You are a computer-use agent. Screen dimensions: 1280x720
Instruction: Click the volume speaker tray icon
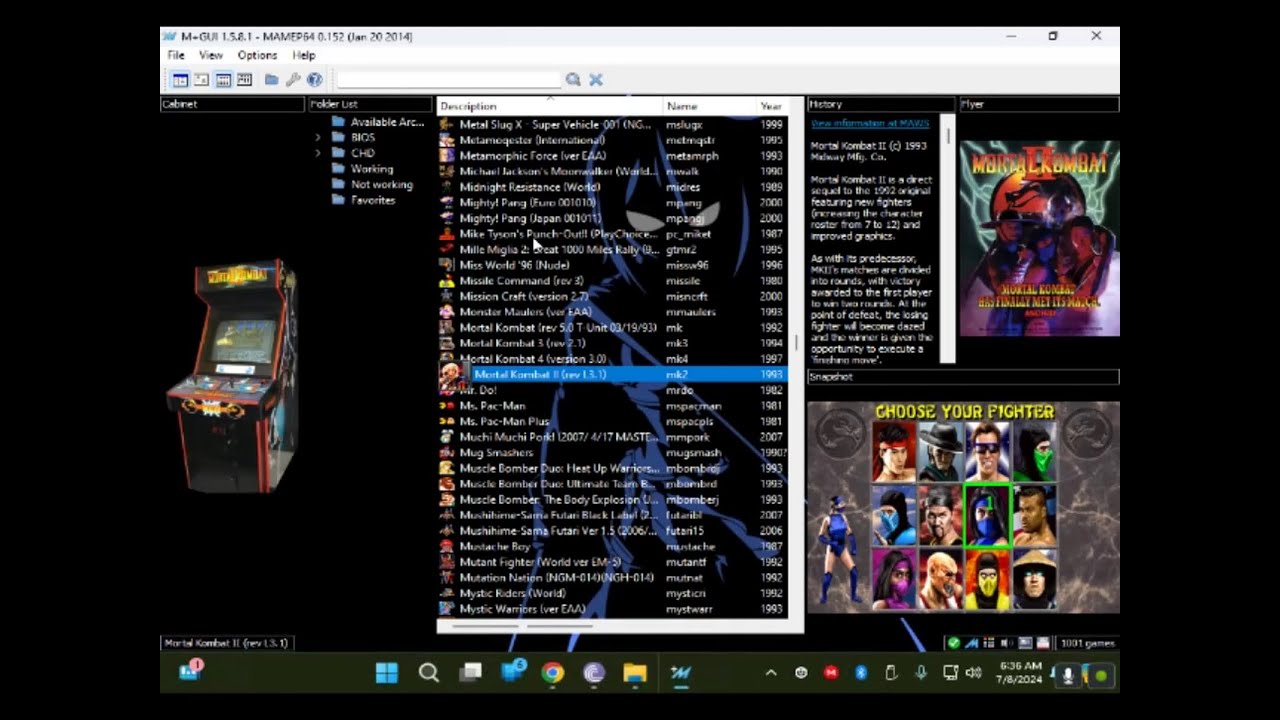coord(974,673)
